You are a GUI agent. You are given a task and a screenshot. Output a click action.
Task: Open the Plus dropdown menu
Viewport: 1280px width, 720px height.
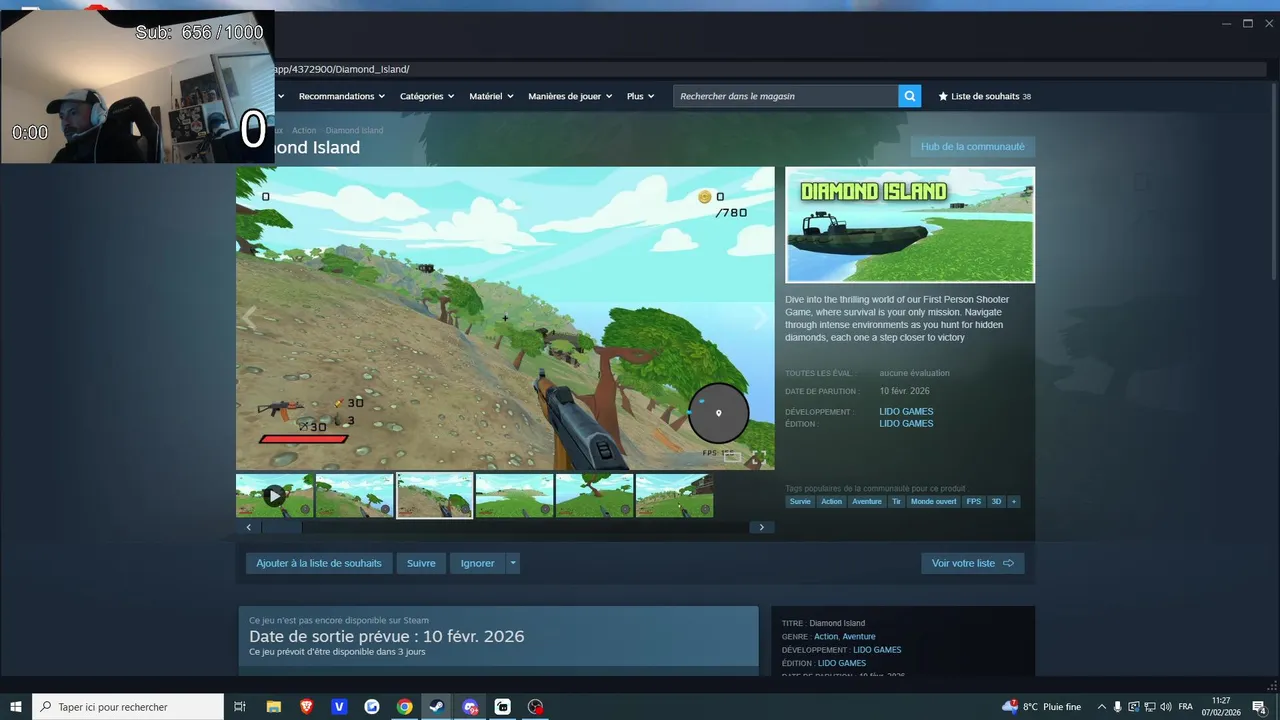point(641,96)
